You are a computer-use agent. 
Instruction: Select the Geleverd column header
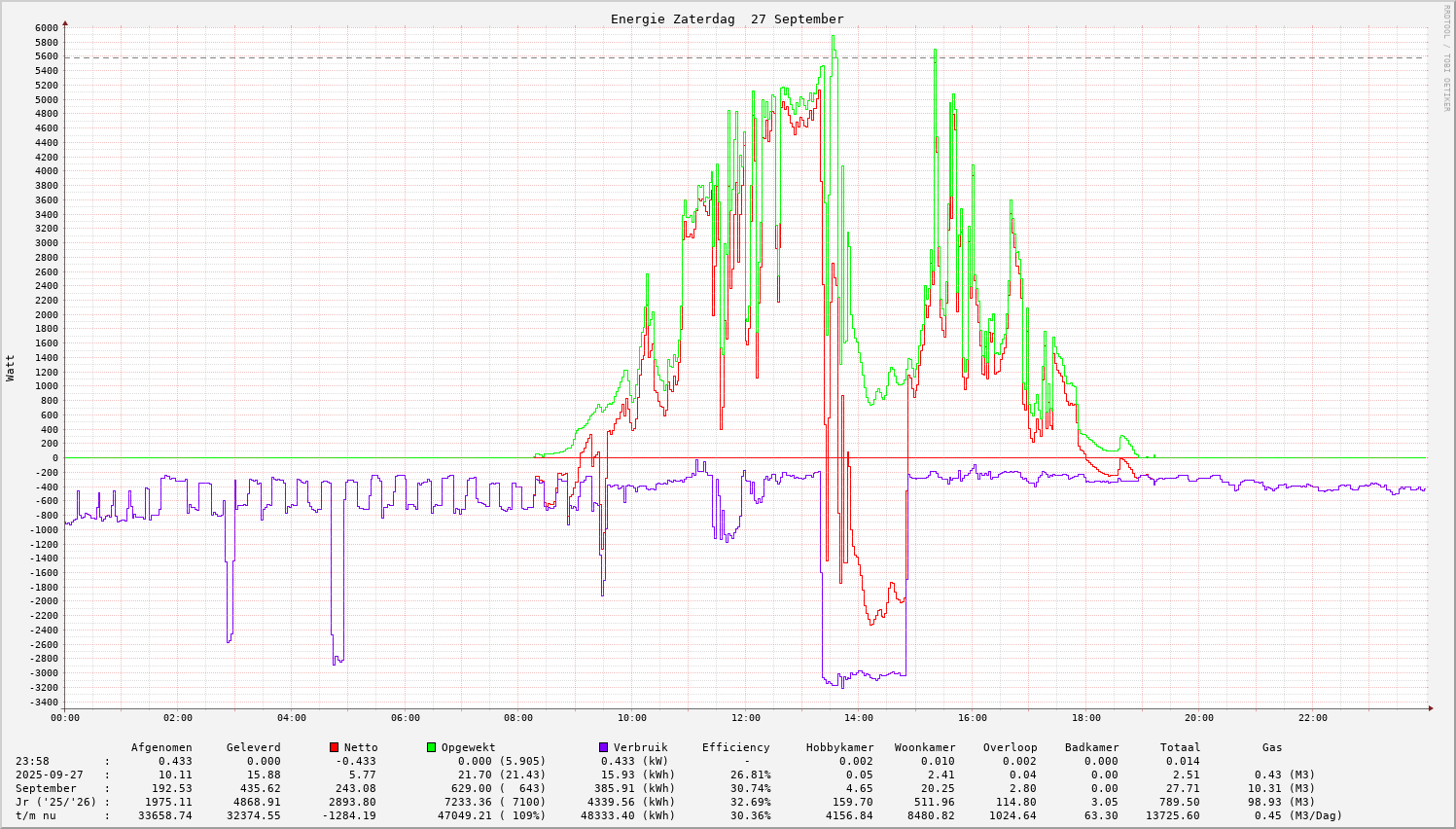point(253,747)
